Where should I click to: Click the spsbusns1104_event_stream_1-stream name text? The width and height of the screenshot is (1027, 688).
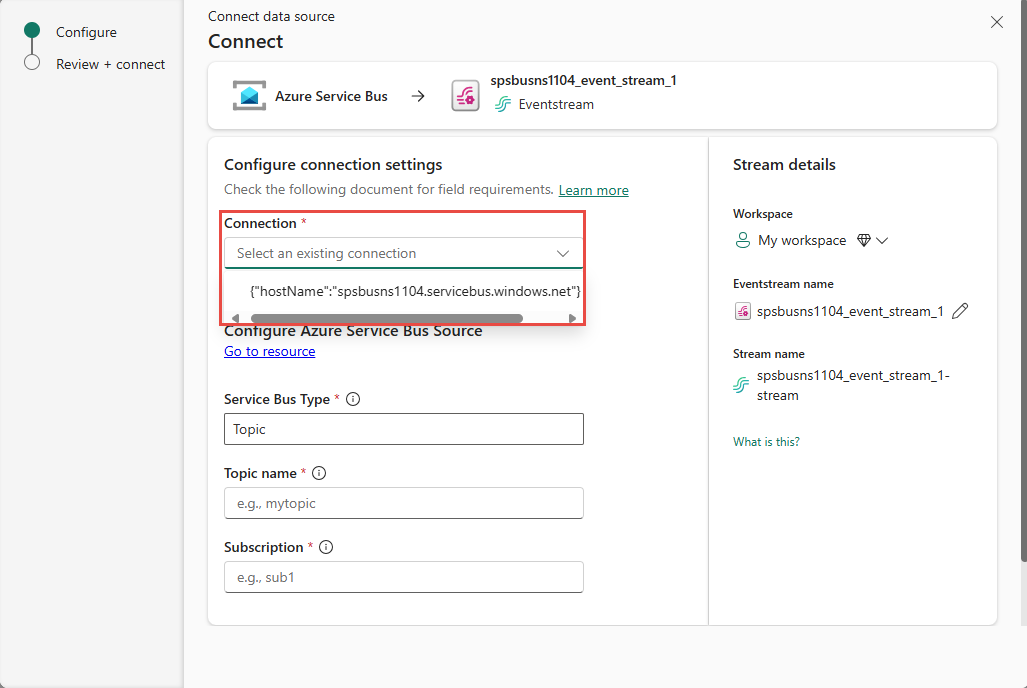853,385
